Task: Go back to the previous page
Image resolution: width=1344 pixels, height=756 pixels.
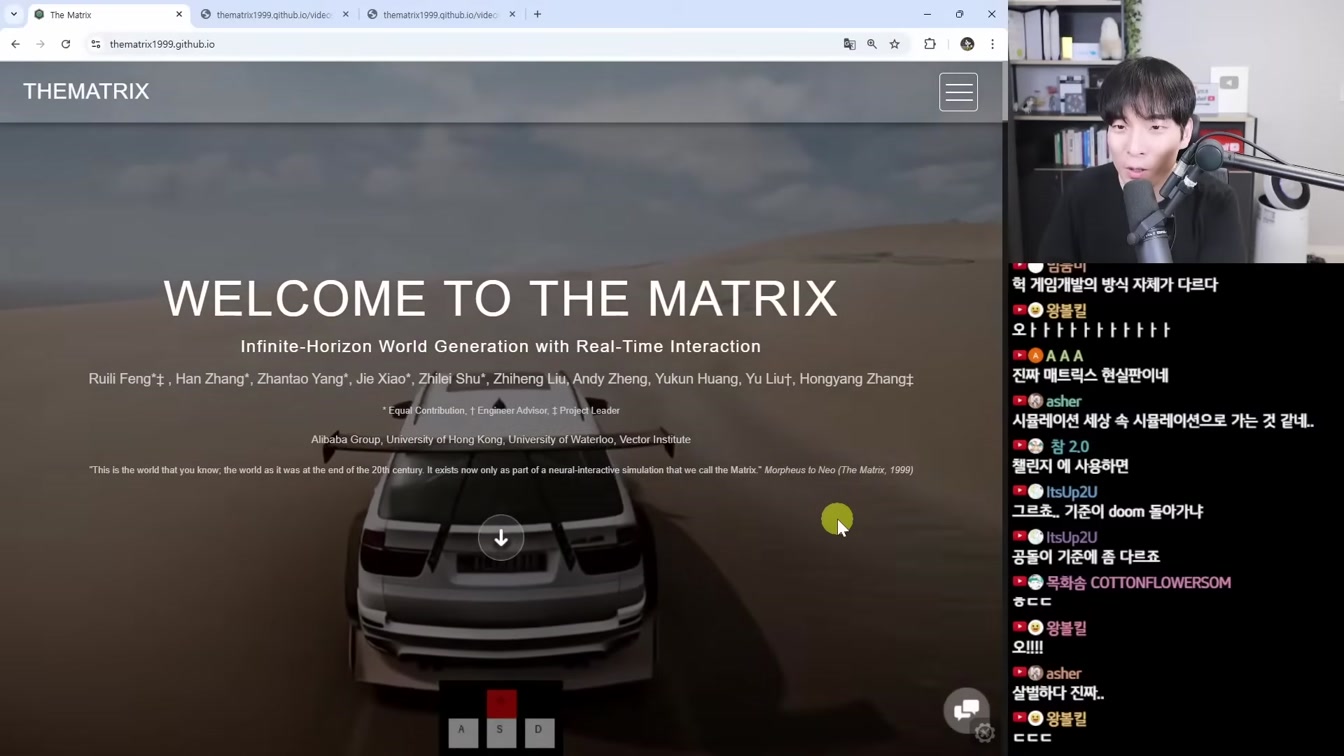Action: [15, 44]
